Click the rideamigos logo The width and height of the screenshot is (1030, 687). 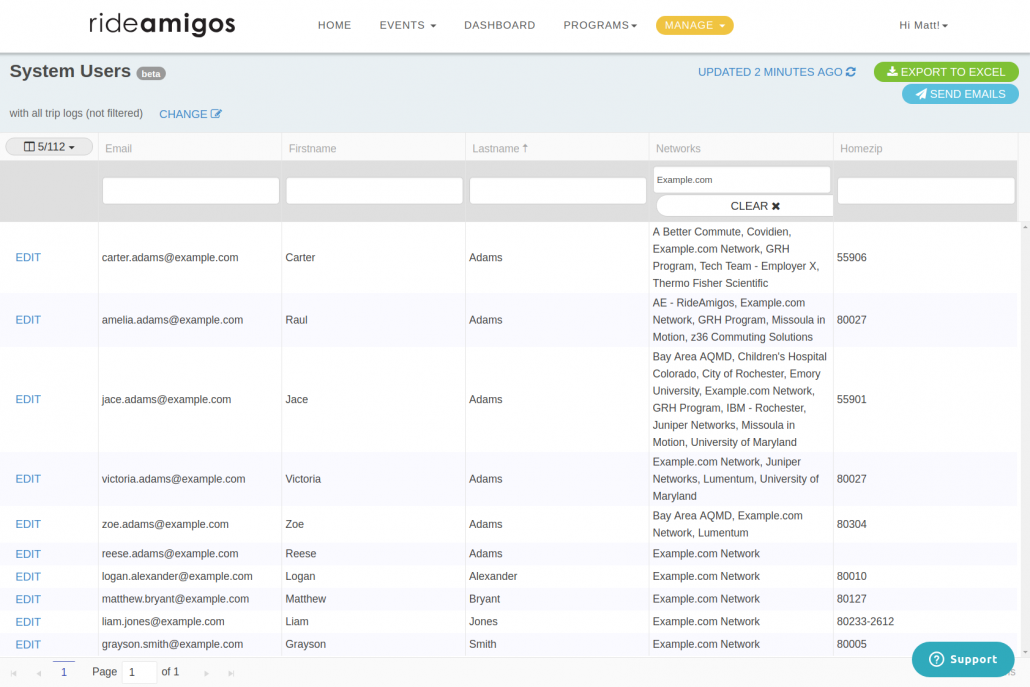click(162, 24)
